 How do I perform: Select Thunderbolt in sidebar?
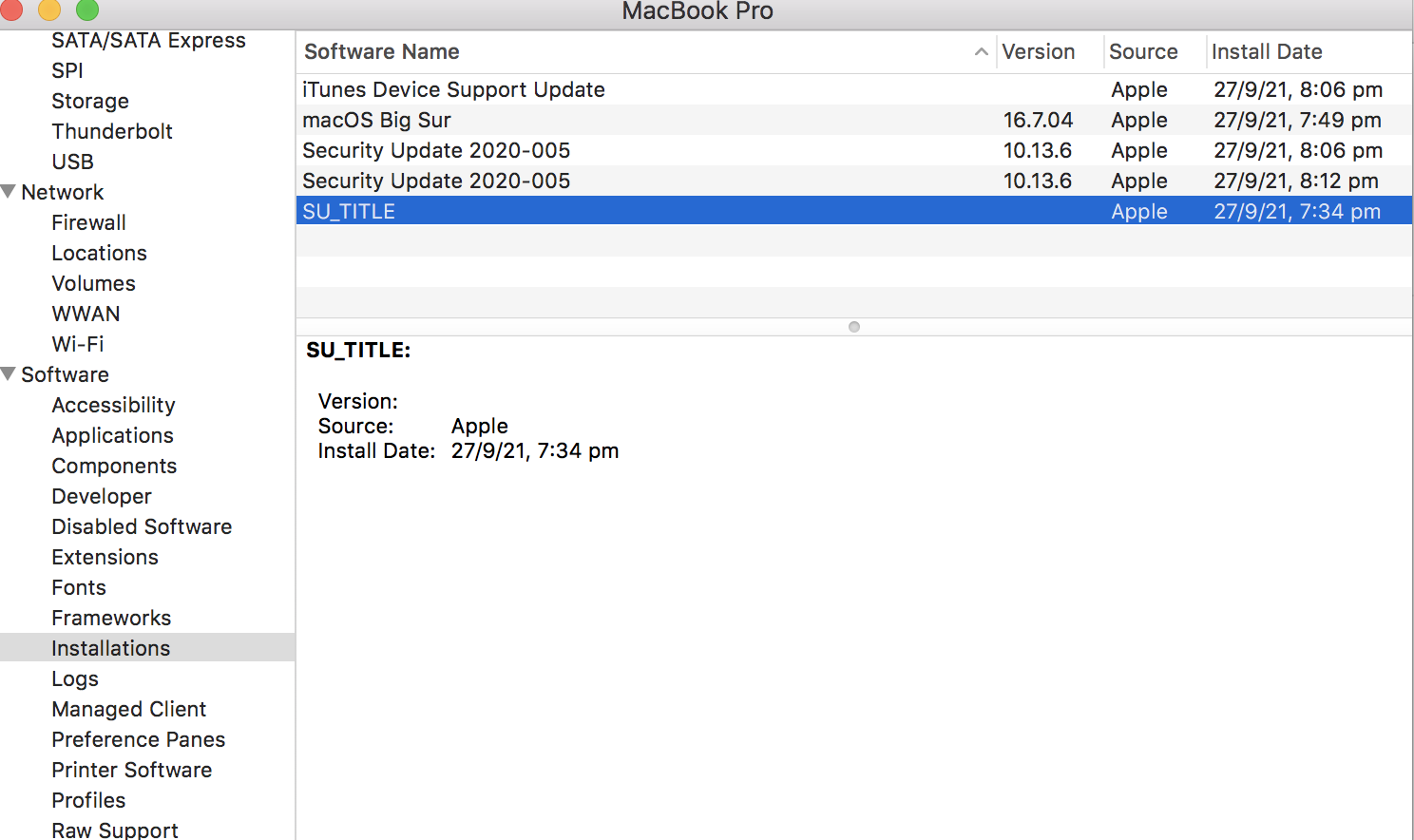pyautogui.click(x=112, y=131)
